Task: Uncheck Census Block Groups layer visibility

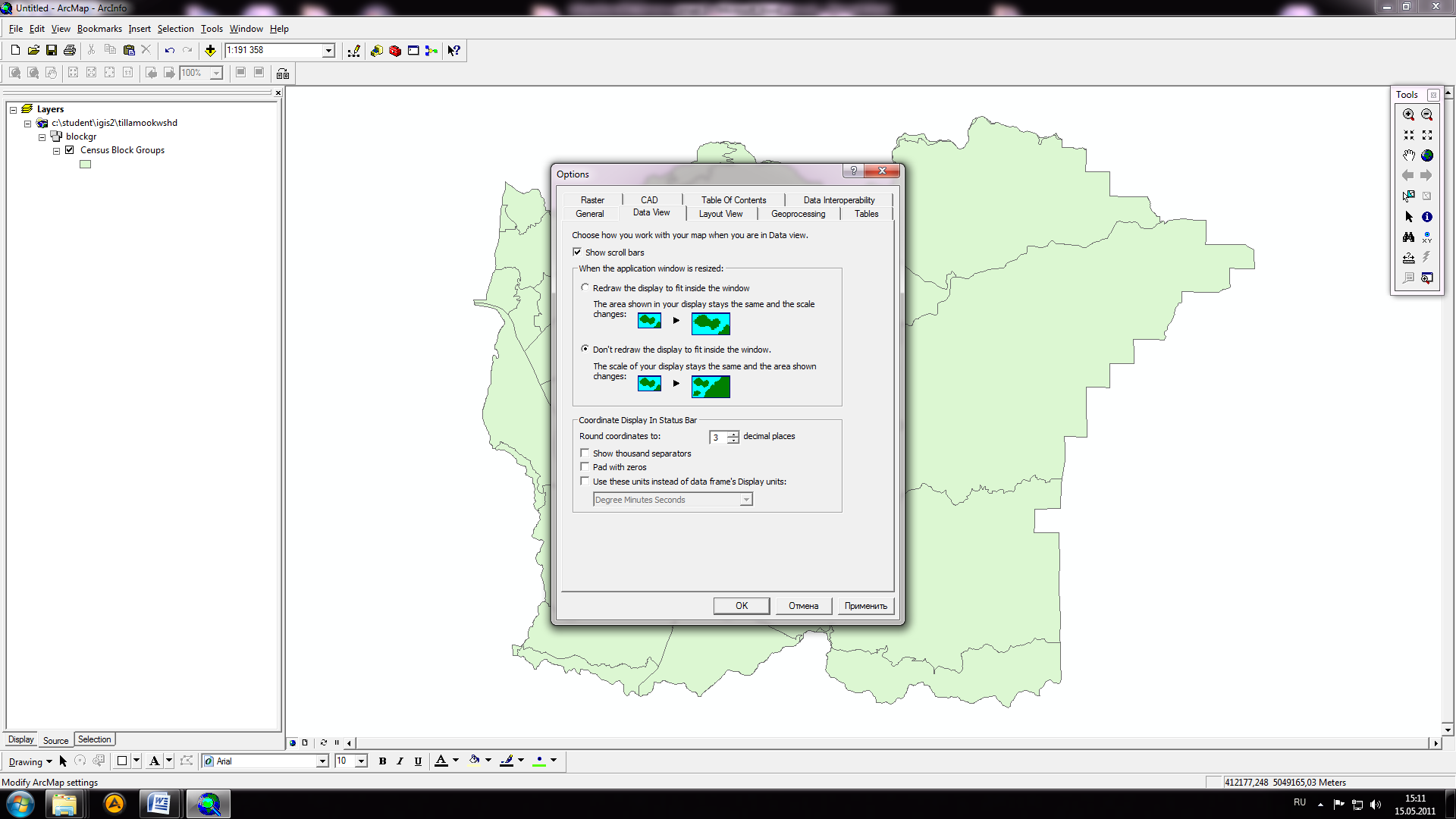Action: (70, 150)
